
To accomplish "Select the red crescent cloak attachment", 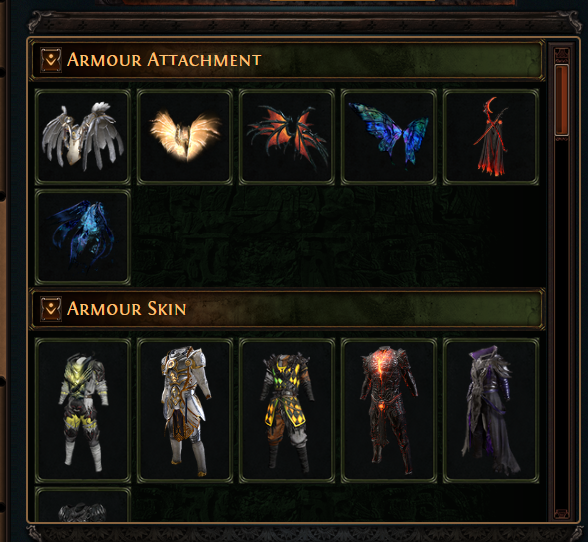I will pyautogui.click(x=490, y=137).
